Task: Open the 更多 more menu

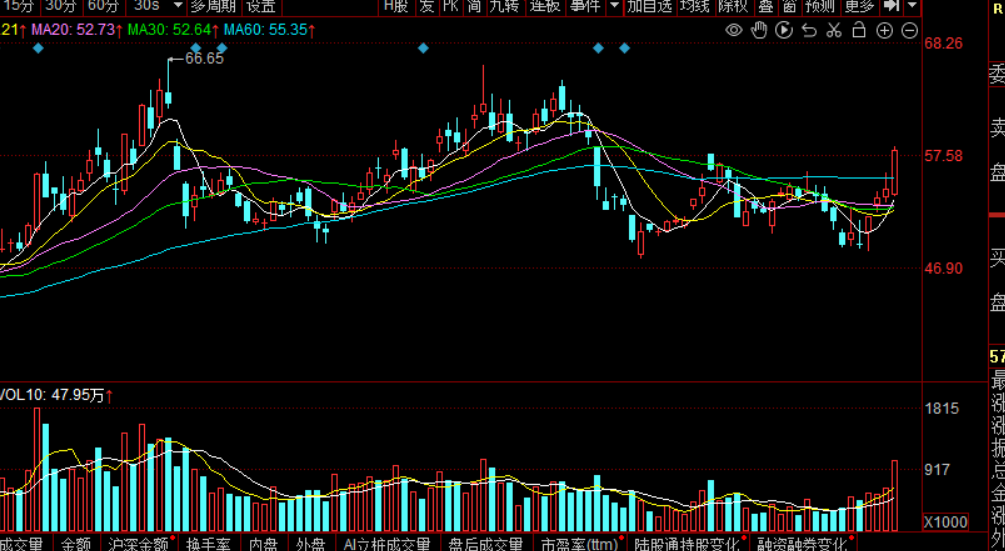Action: click(860, 6)
